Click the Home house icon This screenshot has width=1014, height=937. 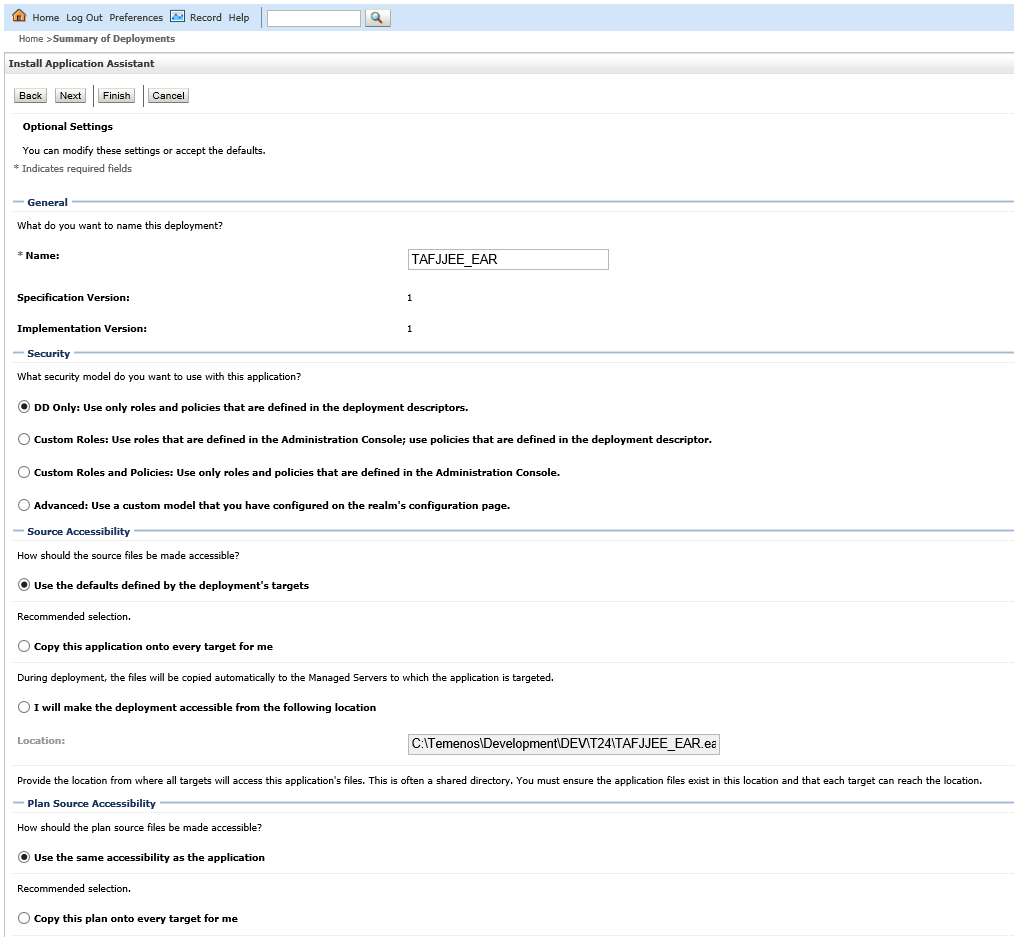[x=19, y=17]
